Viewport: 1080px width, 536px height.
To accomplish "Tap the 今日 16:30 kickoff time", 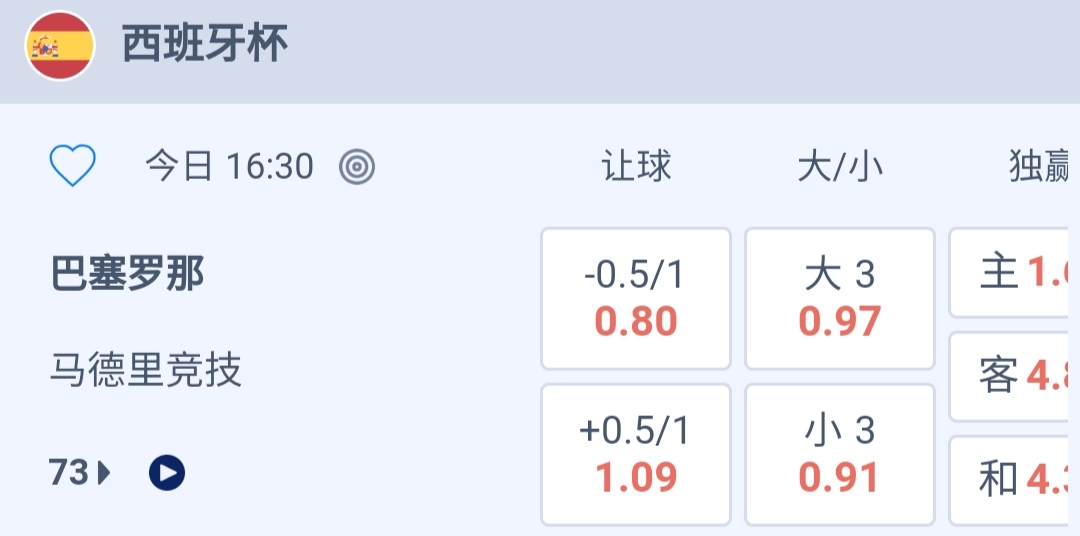I will click(x=229, y=167).
